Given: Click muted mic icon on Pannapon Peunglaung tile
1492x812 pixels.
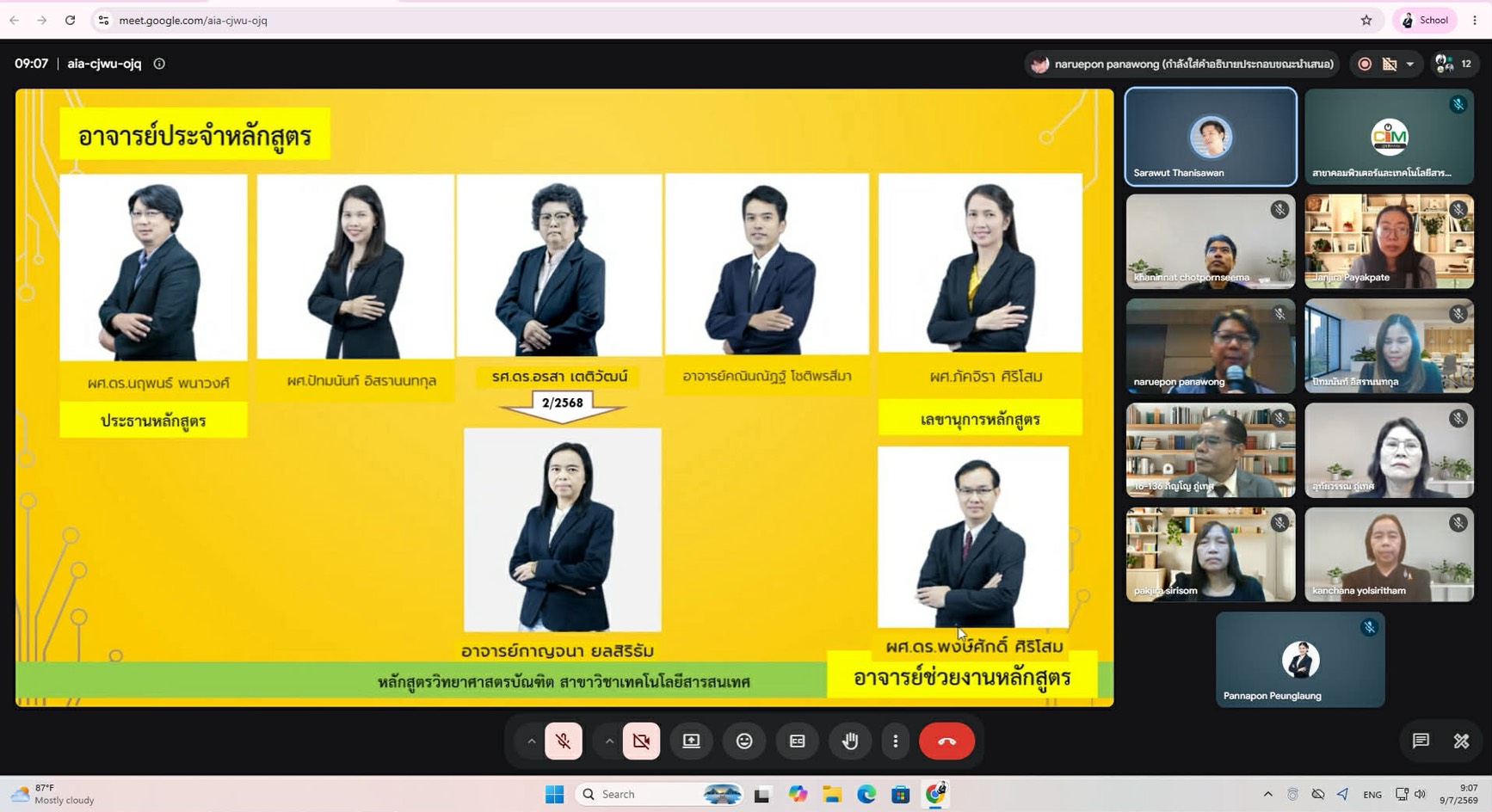Looking at the screenshot, I should click(1369, 627).
